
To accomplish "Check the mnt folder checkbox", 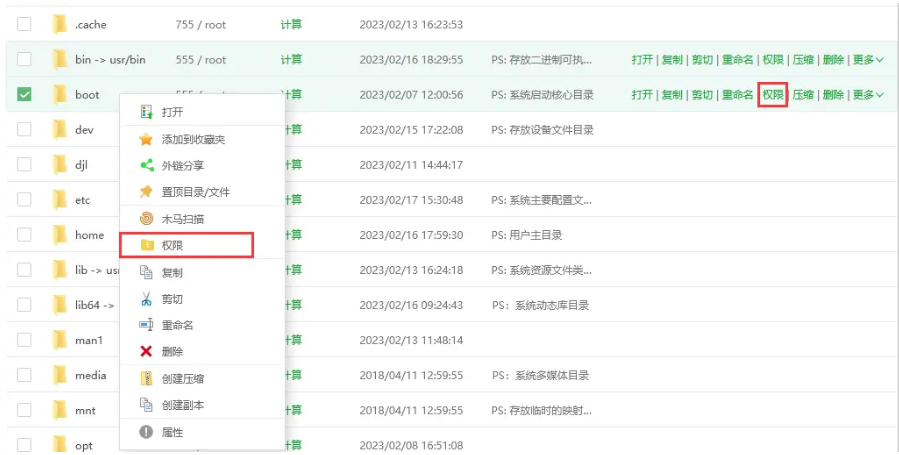I will click(x=24, y=410).
